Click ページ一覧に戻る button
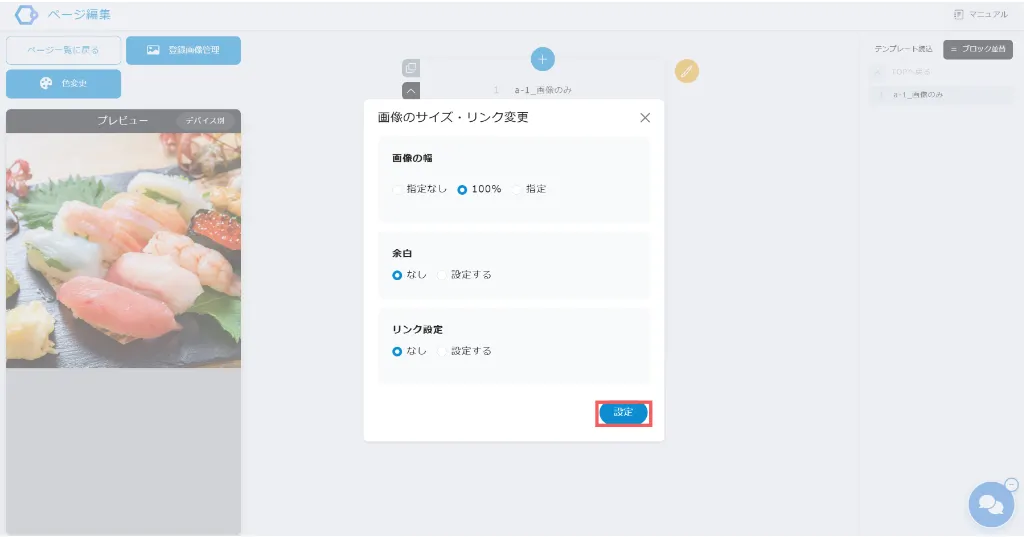This screenshot has width=1024, height=537. pyautogui.click(x=64, y=50)
